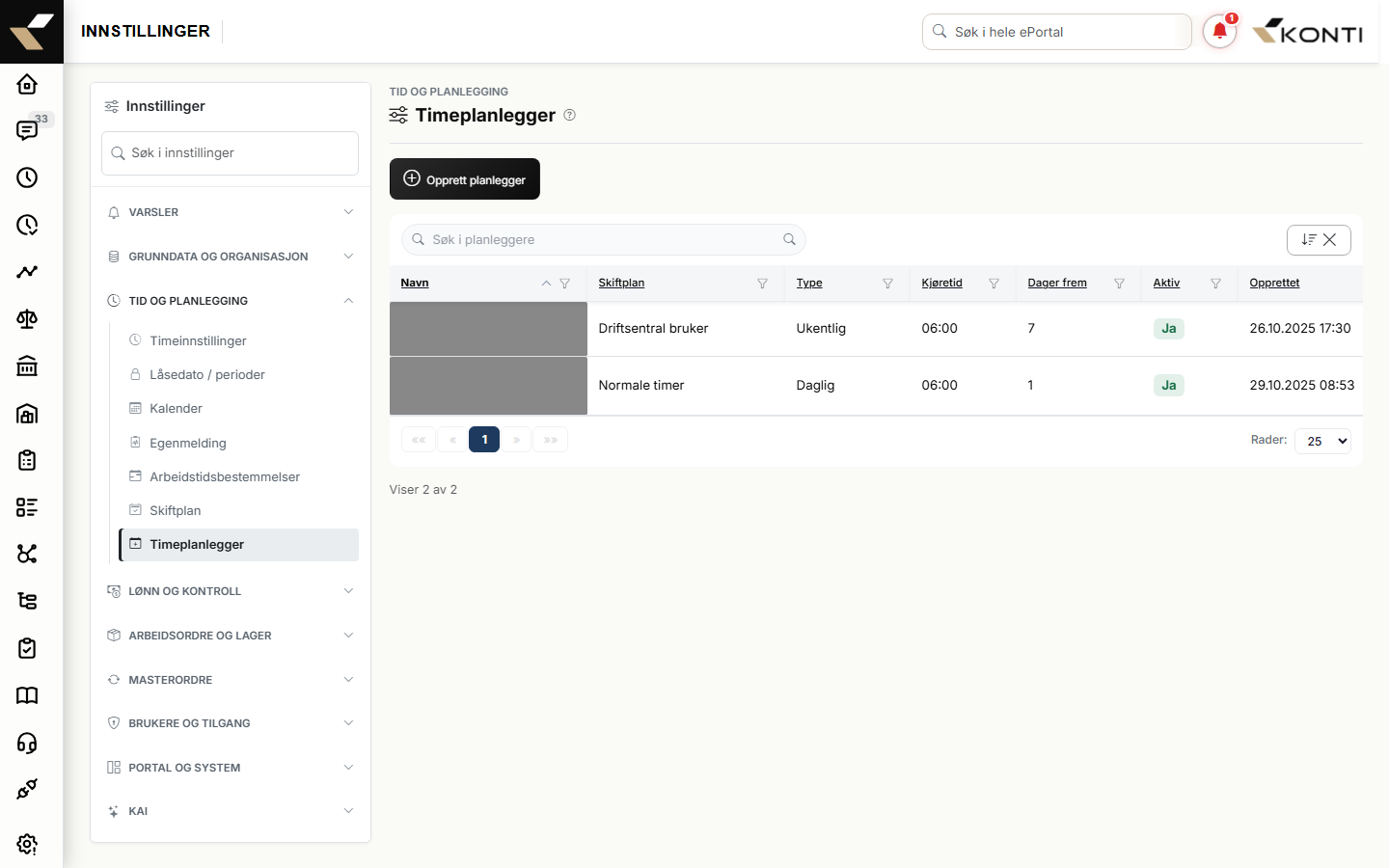
Task: Click the first page double-arrow in pagination
Action: pos(419,440)
